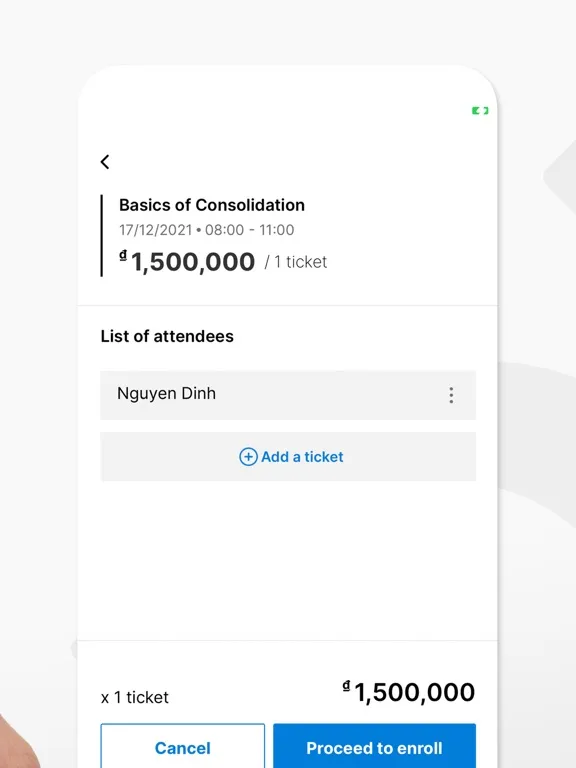The height and width of the screenshot is (768, 576).
Task: Go back using the left chevron arrow
Action: [105, 162]
